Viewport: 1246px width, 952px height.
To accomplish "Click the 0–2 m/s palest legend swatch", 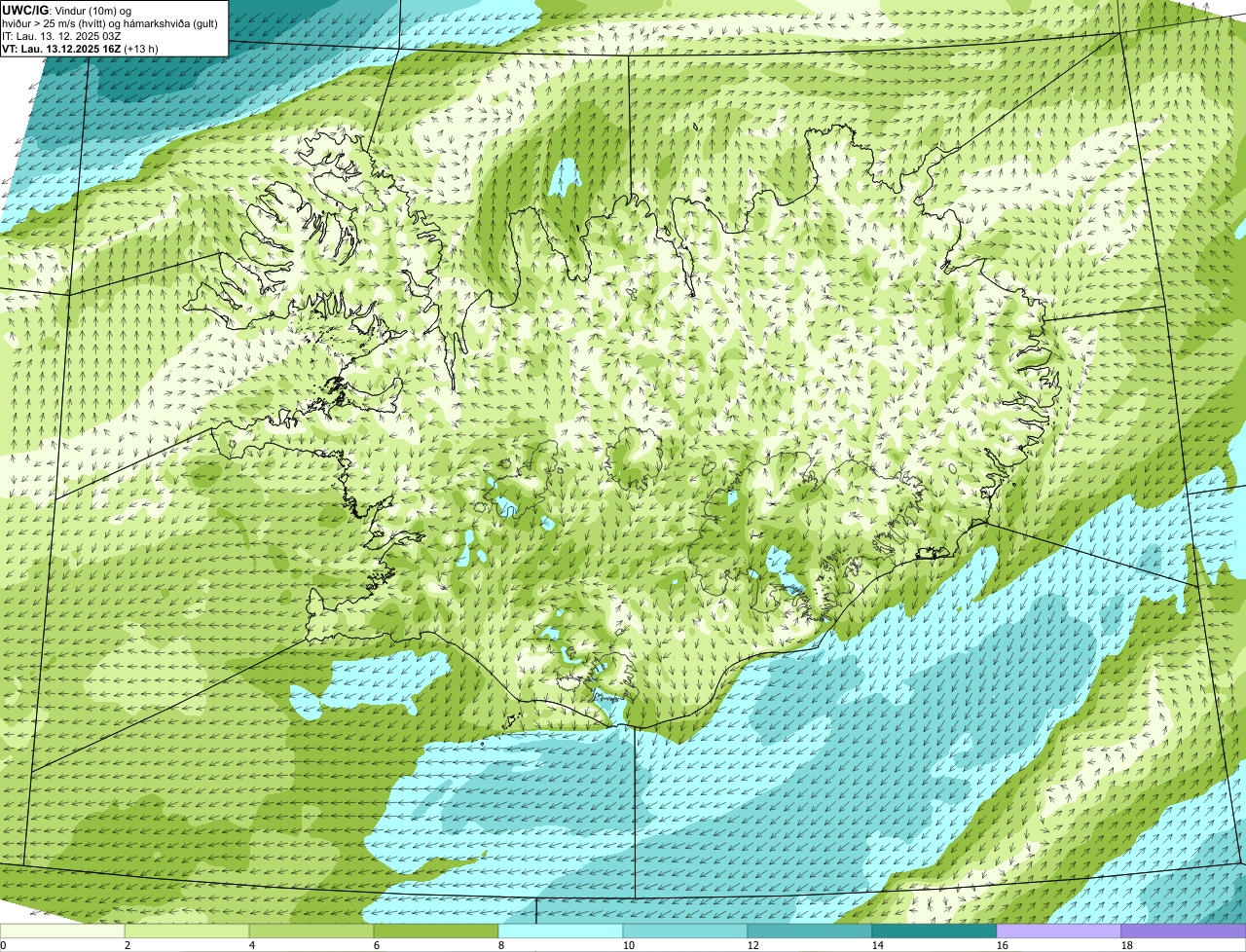I will click(x=62, y=932).
